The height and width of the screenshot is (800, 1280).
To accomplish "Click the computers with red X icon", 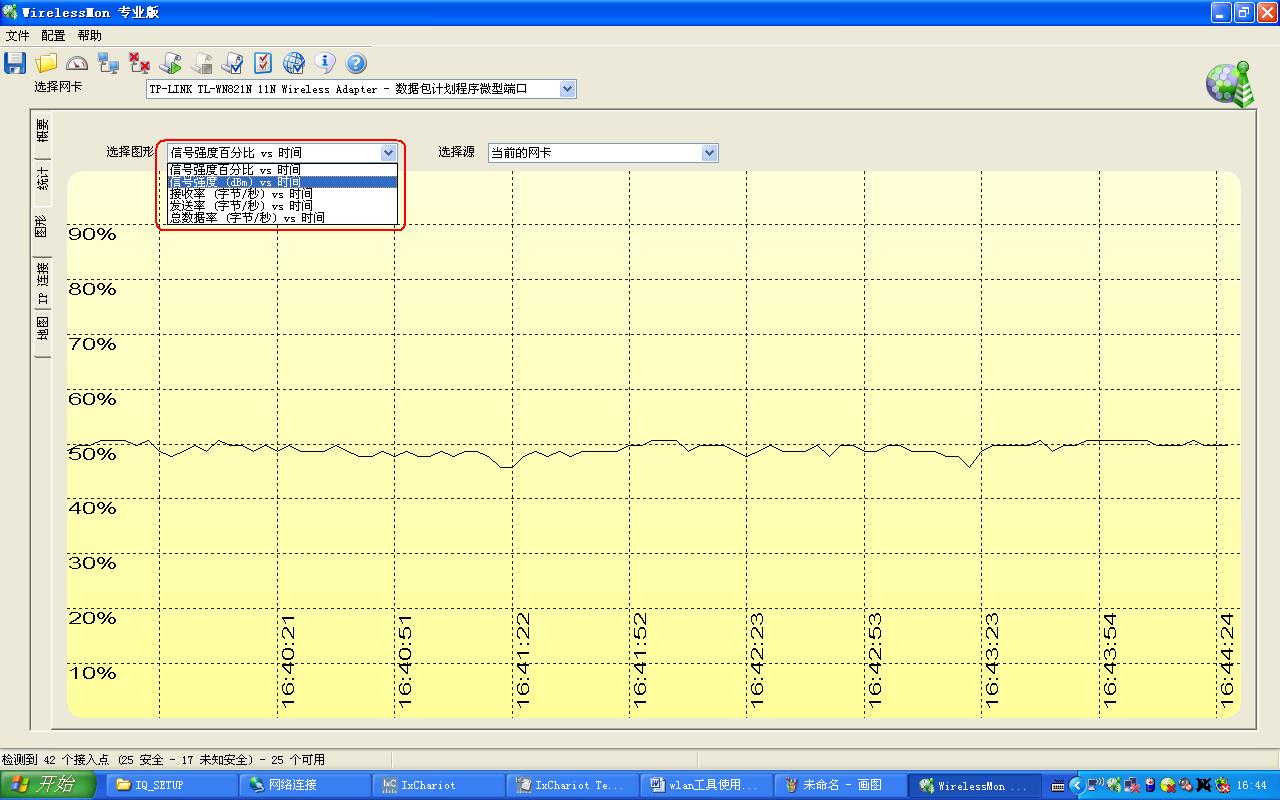I will click(x=139, y=63).
